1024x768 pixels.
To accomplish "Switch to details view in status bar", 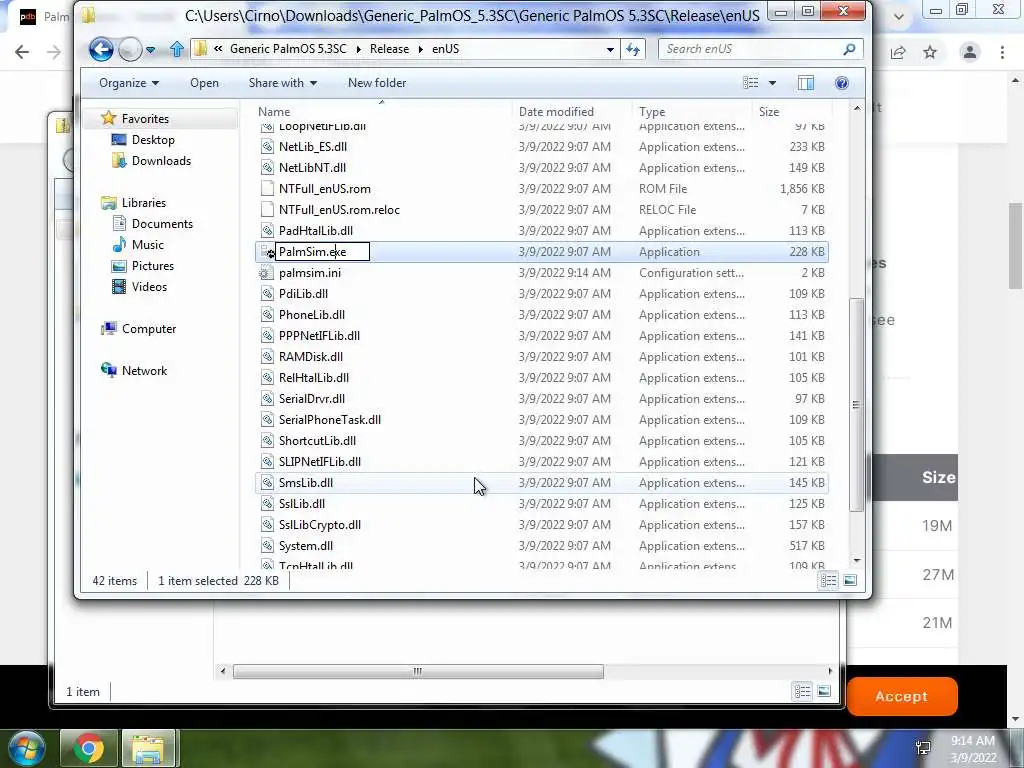I will [x=828, y=580].
